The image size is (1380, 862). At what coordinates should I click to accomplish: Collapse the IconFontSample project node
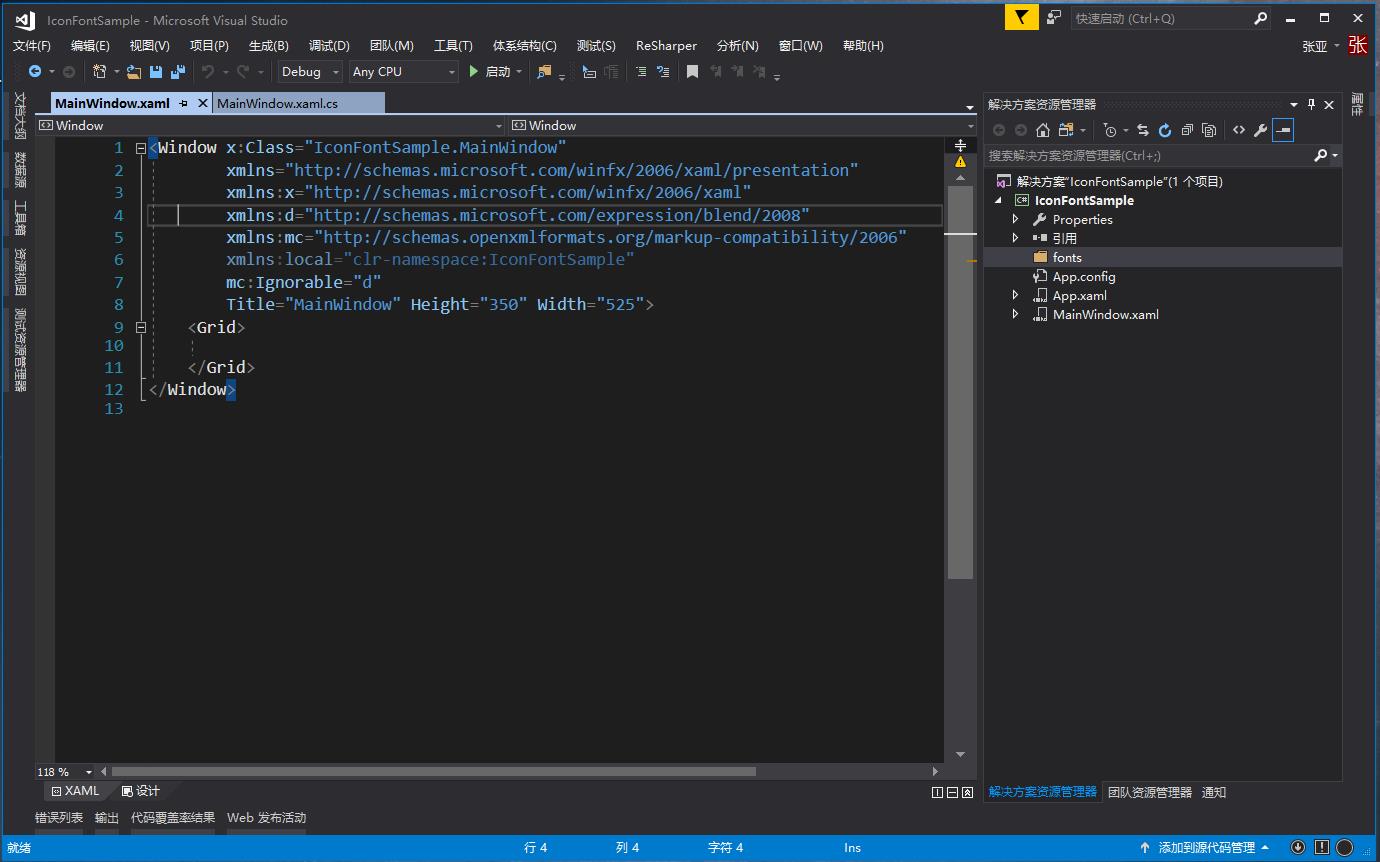pos(999,200)
